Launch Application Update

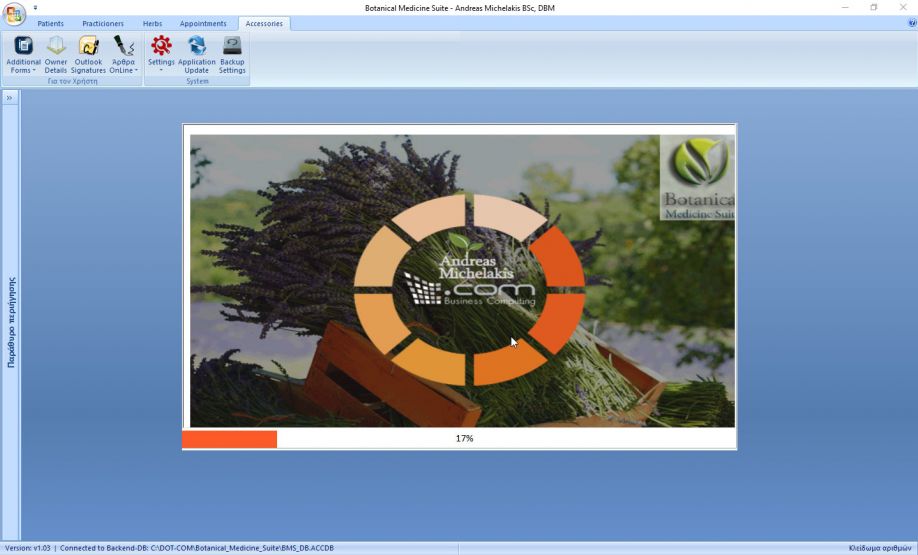197,54
